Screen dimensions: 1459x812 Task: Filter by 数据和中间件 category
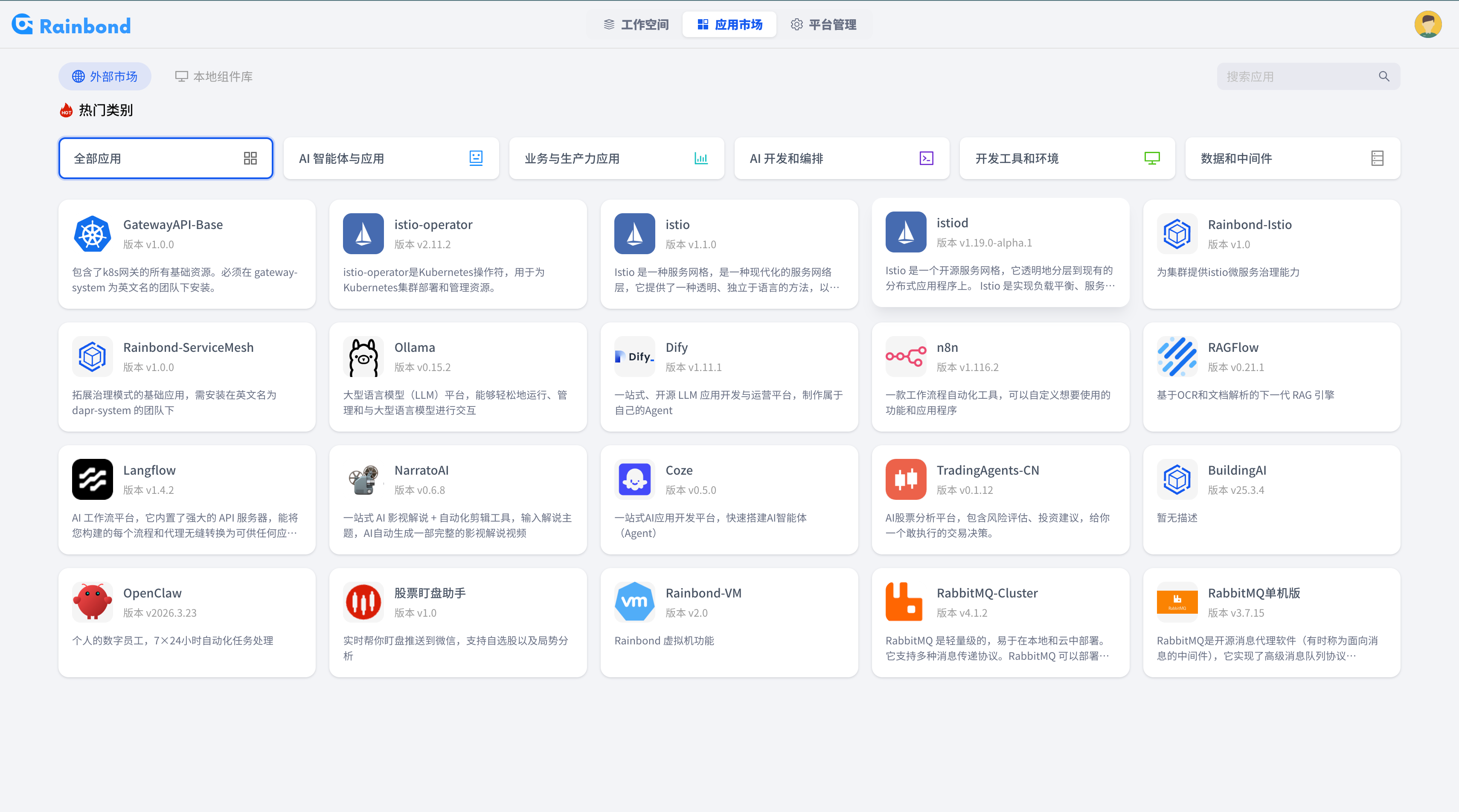[x=1293, y=159]
